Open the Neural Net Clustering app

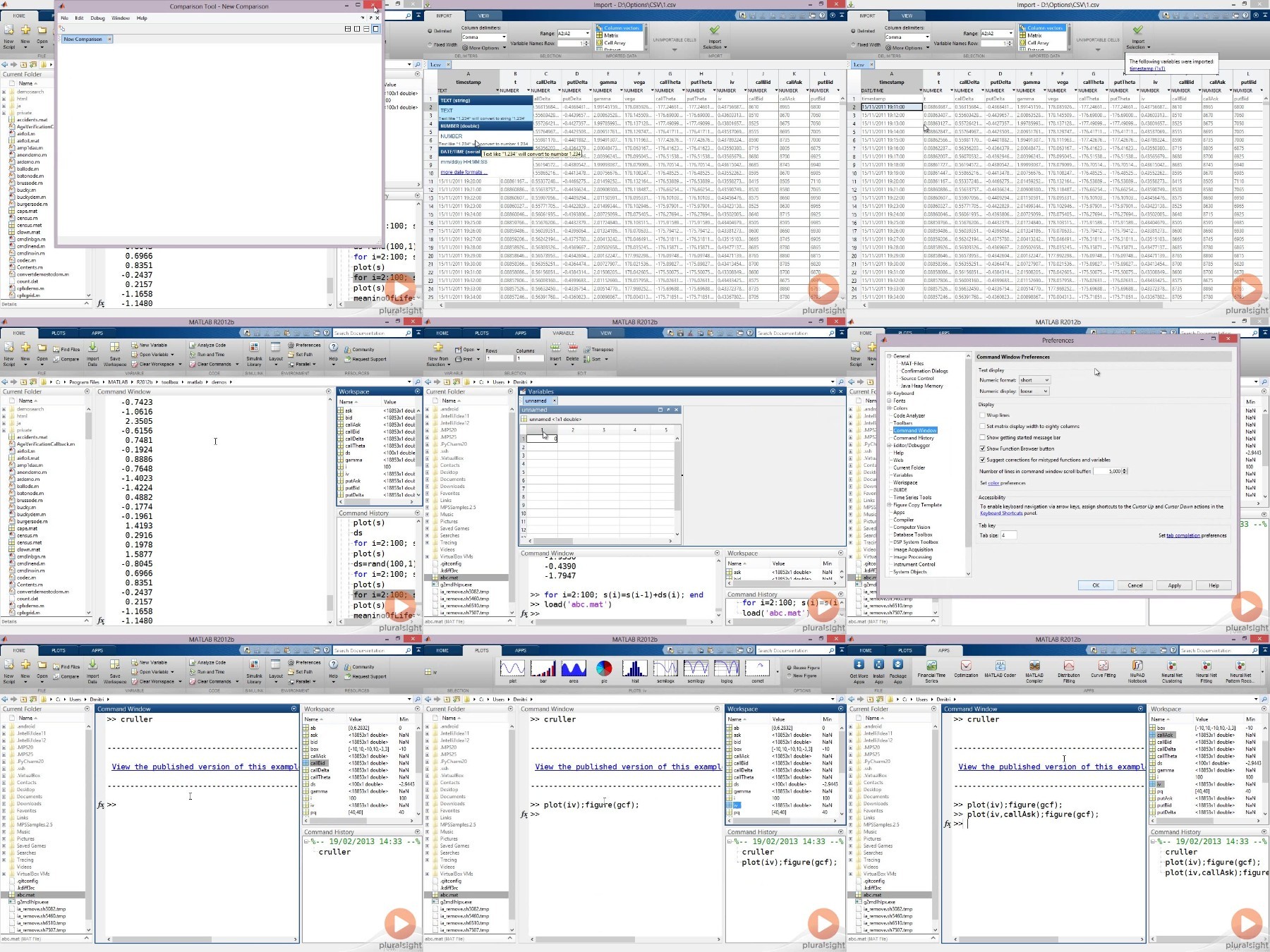tap(1172, 672)
